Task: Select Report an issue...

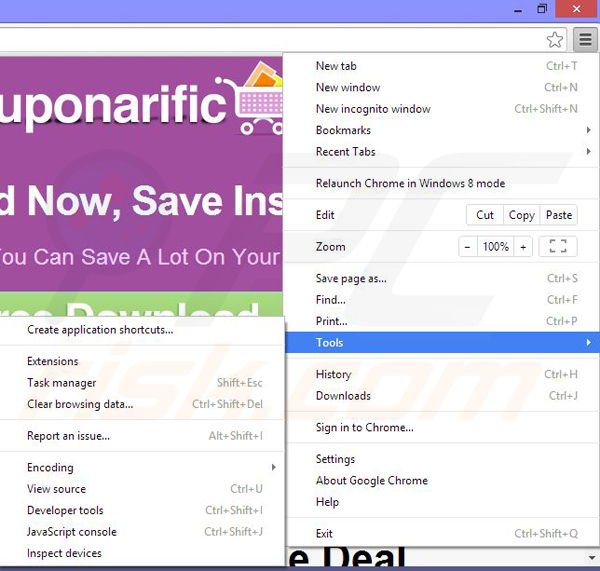Action: pyautogui.click(x=142, y=436)
